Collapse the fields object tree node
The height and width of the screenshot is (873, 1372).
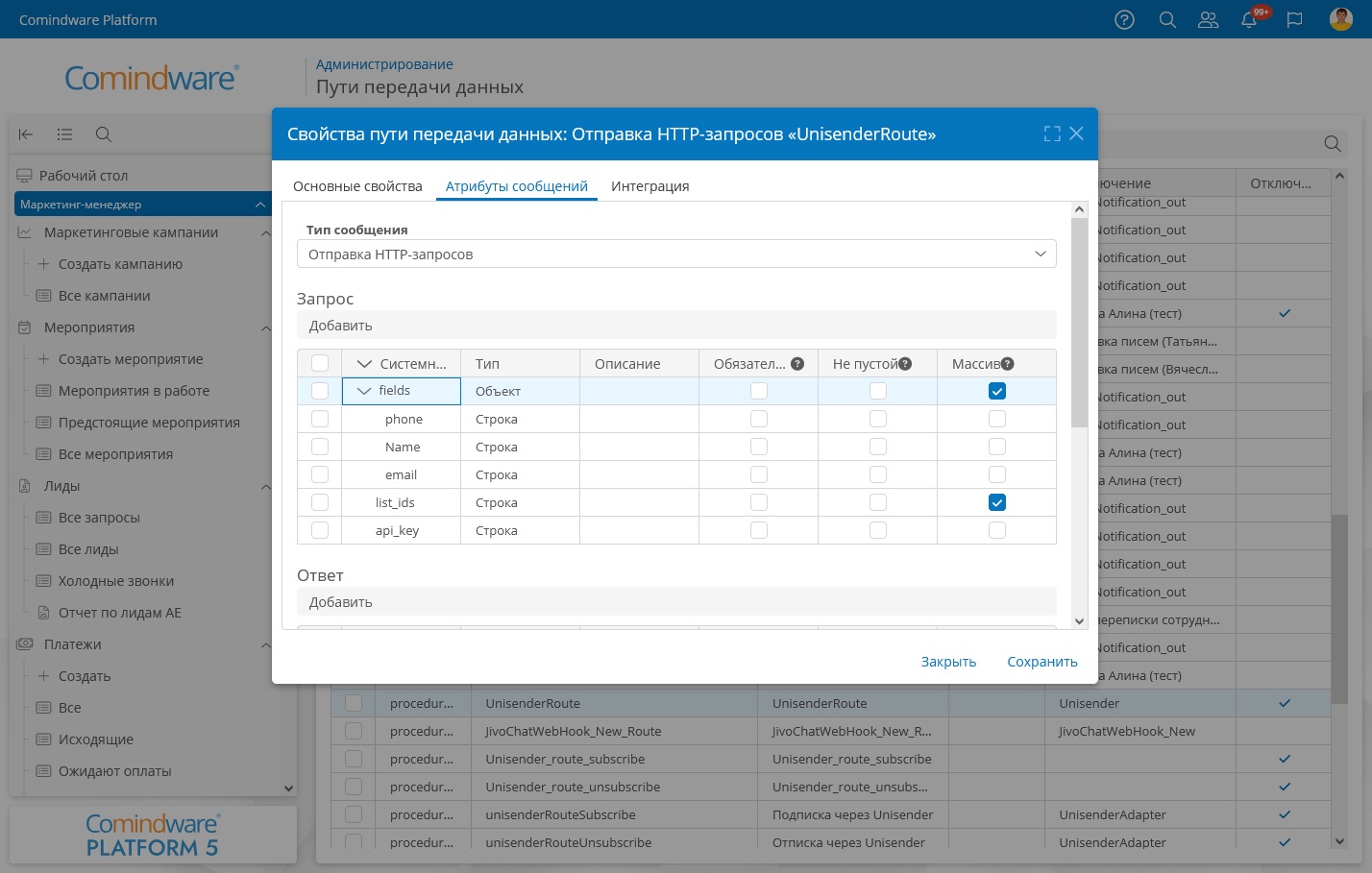pyautogui.click(x=364, y=391)
